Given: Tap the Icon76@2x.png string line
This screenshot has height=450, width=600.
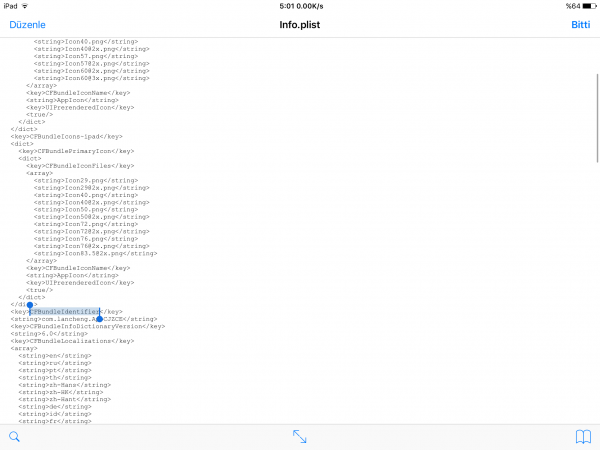Looking at the screenshot, I should (x=91, y=246).
